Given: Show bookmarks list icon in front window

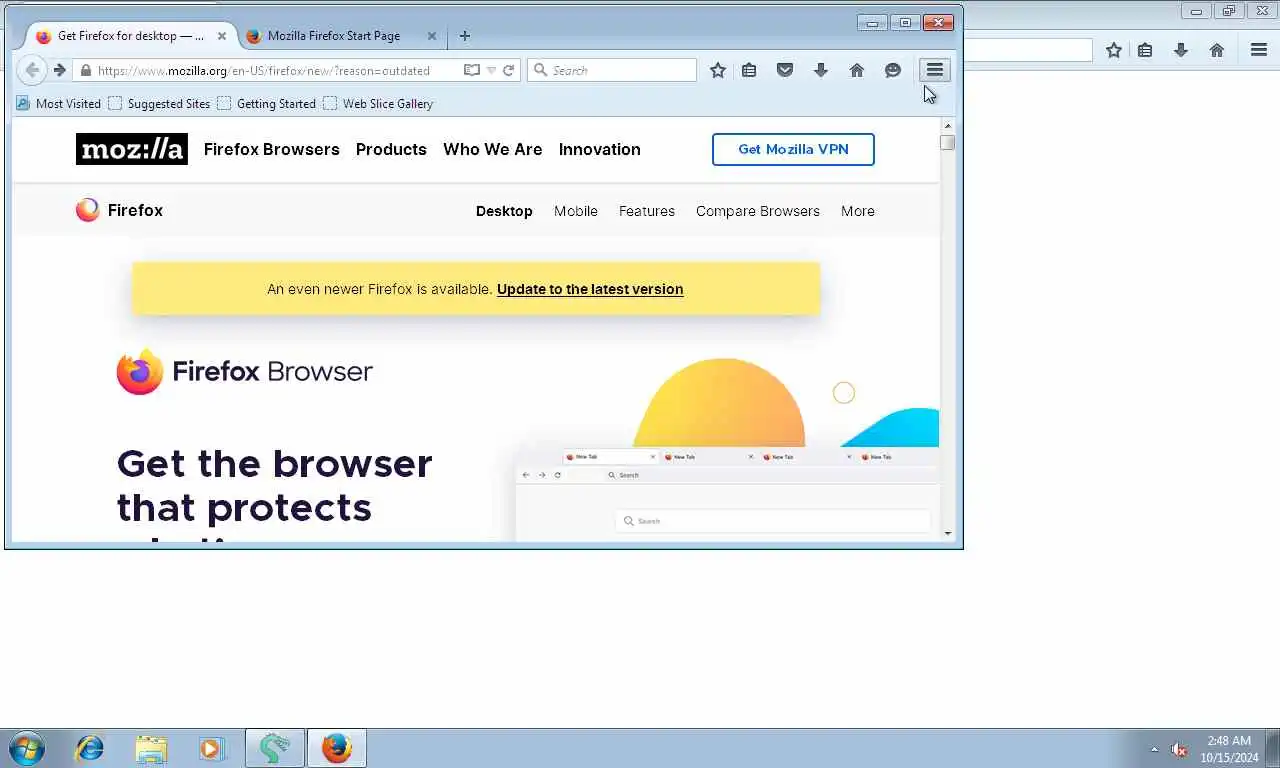Looking at the screenshot, I should pyautogui.click(x=749, y=70).
